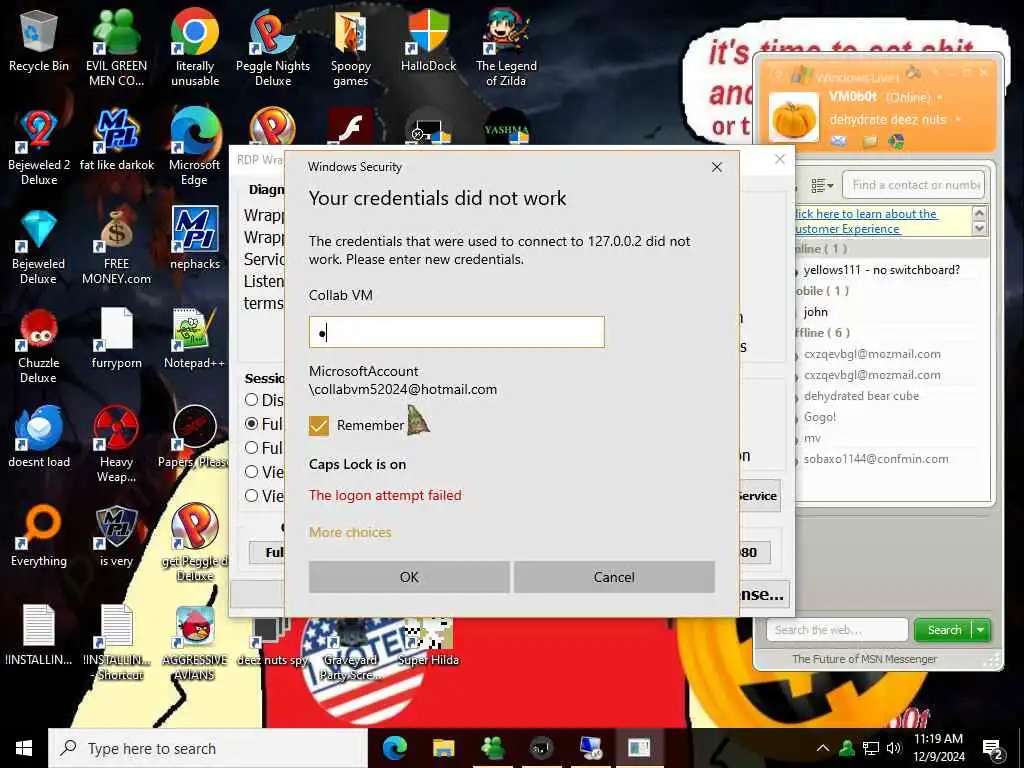
Task: Click the folder icon in Messenger header
Action: [x=869, y=140]
